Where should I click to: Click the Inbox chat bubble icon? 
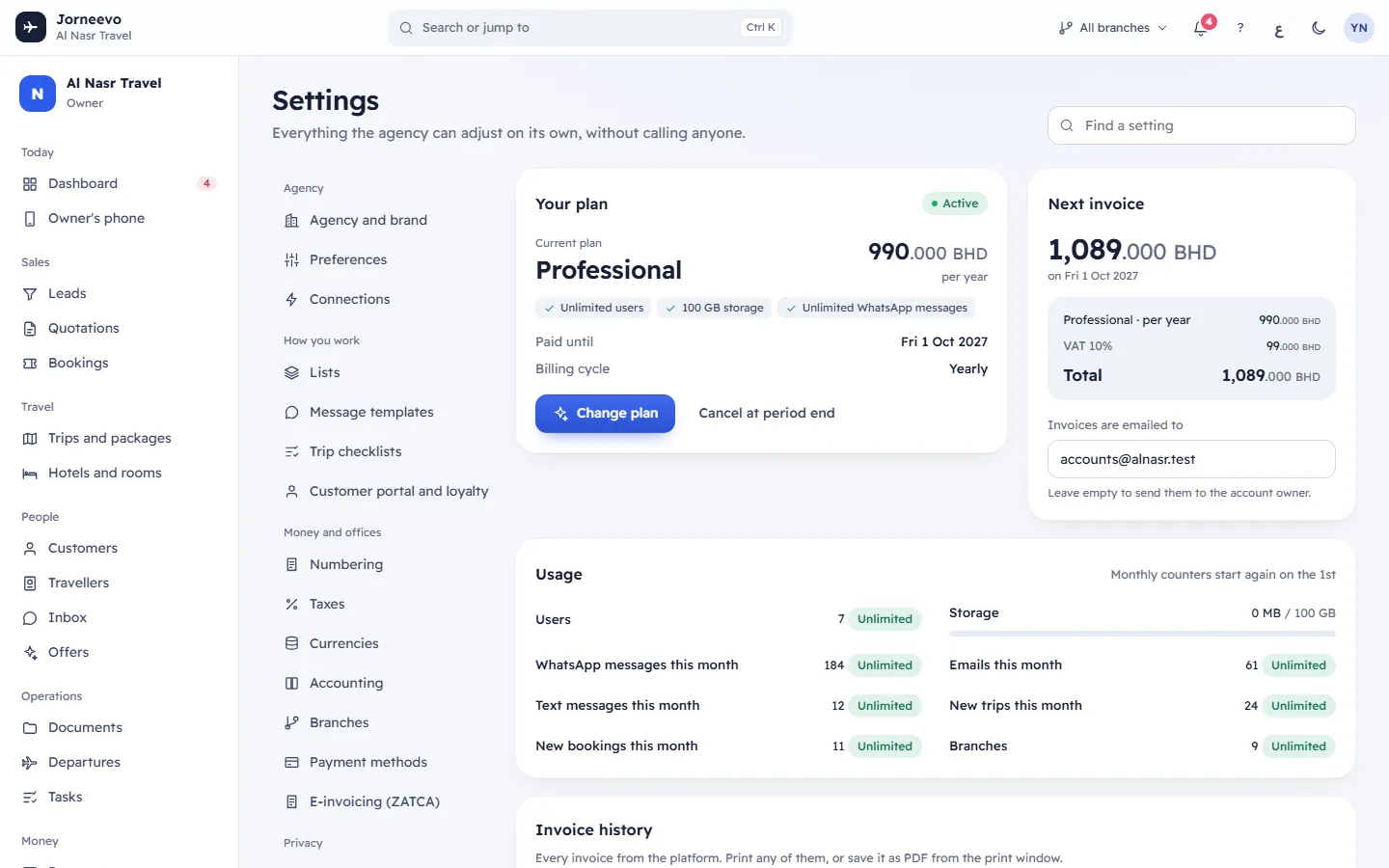[30, 617]
